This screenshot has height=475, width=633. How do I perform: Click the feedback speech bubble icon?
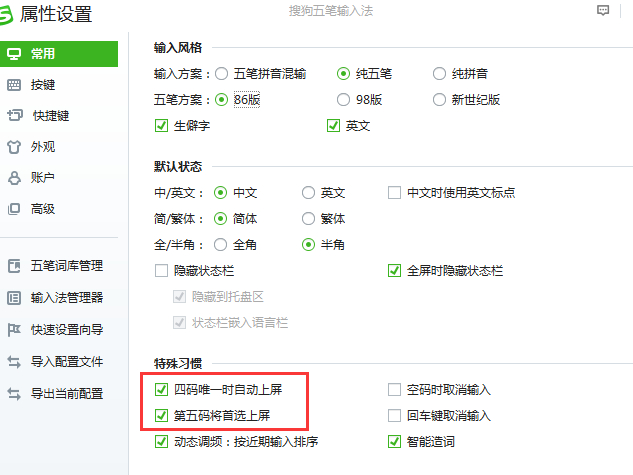tap(603, 10)
